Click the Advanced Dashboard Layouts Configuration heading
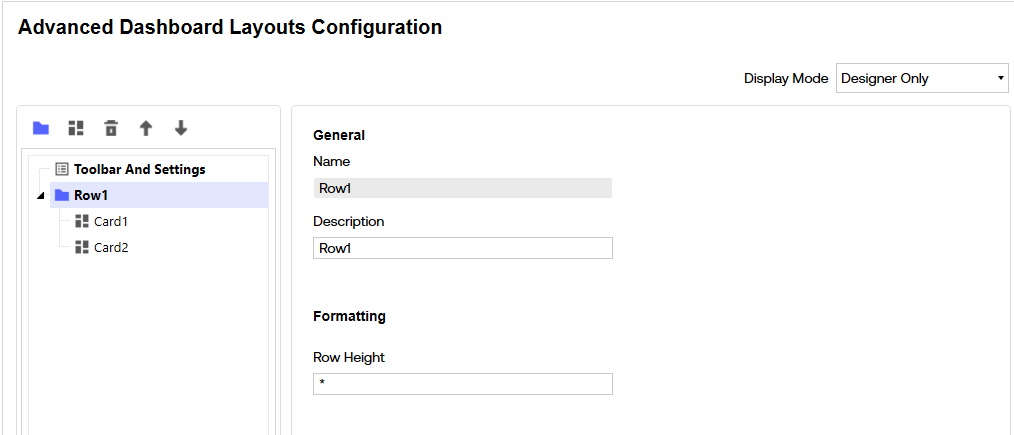This screenshot has height=435, width=1014. pyautogui.click(x=230, y=27)
